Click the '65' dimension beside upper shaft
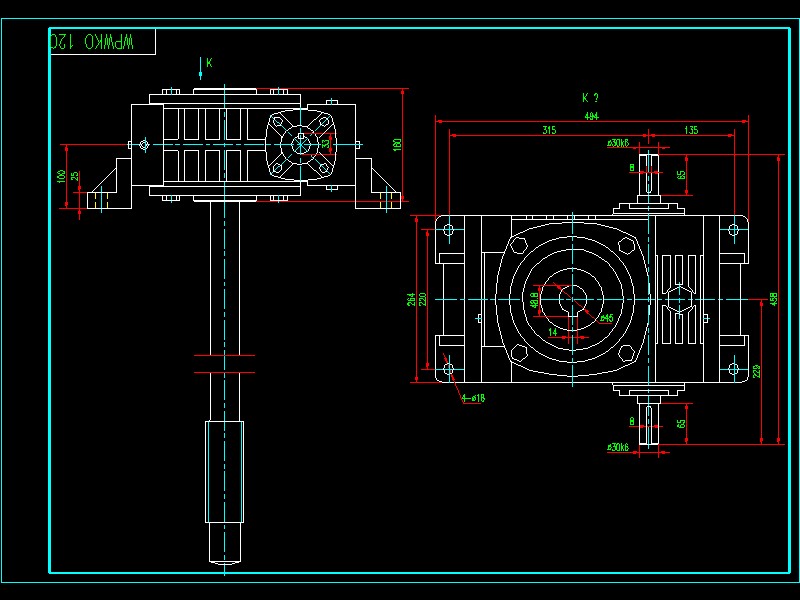Screen dimensions: 800x600 [681, 175]
